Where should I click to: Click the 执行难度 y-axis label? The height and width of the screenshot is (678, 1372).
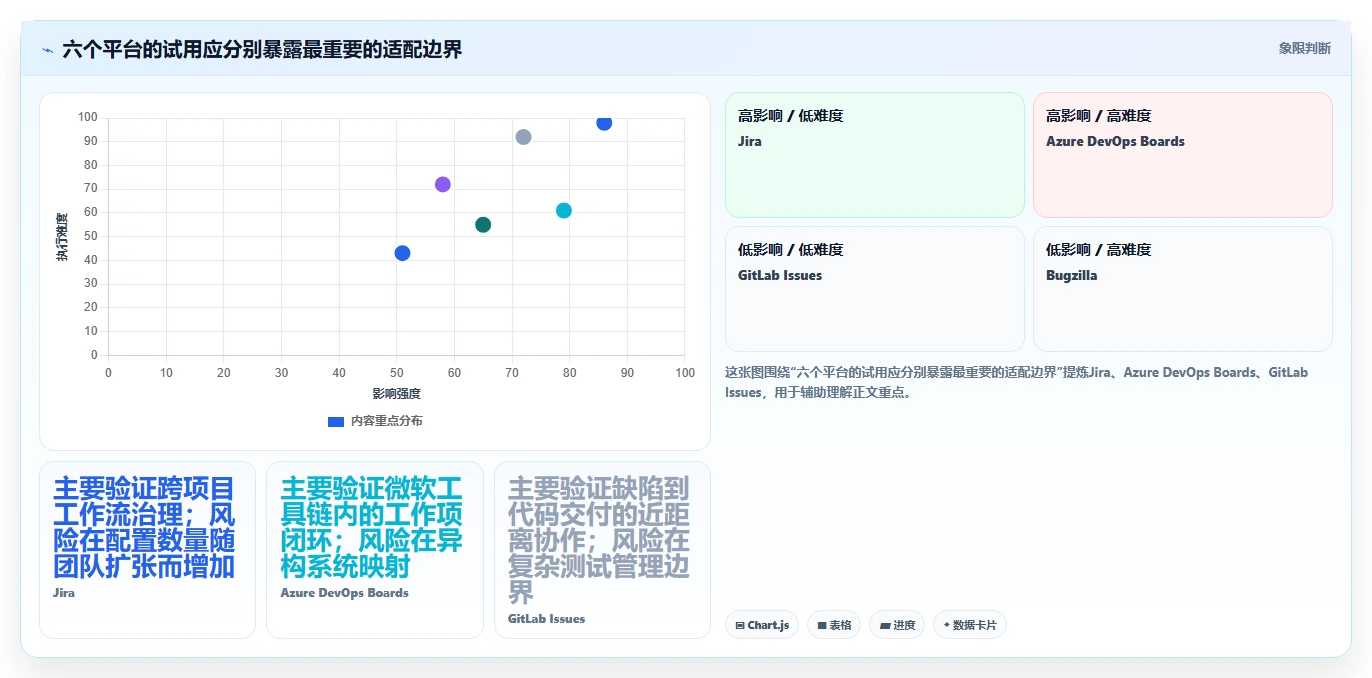(62, 237)
